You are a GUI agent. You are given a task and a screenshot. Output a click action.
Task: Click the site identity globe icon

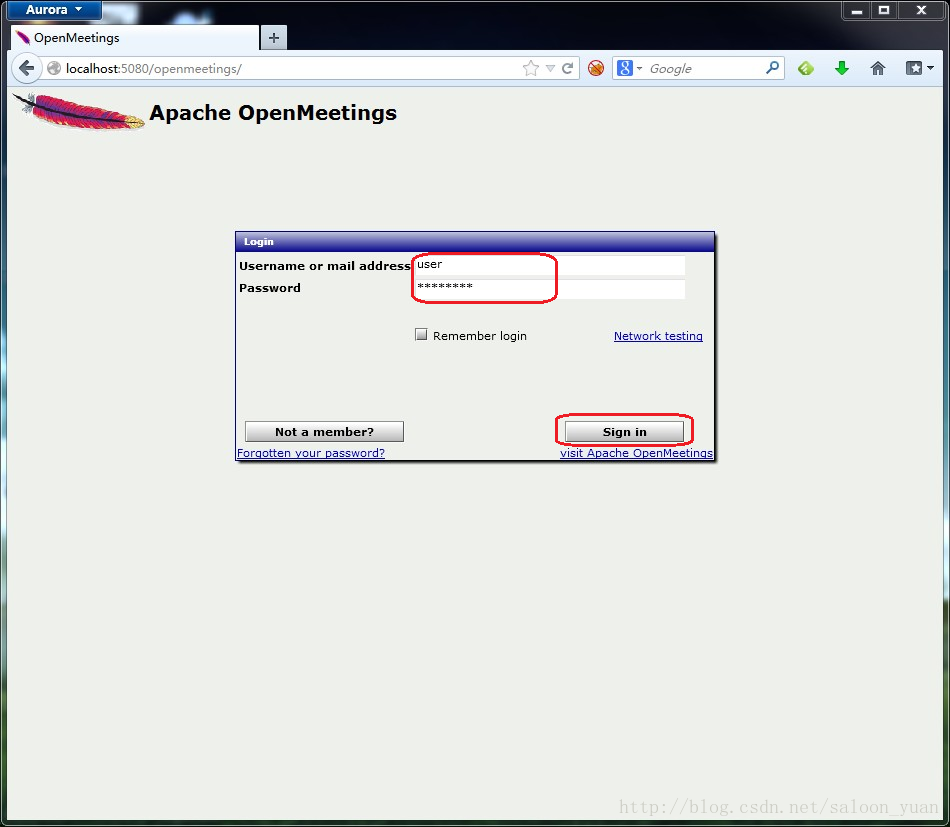tap(54, 68)
